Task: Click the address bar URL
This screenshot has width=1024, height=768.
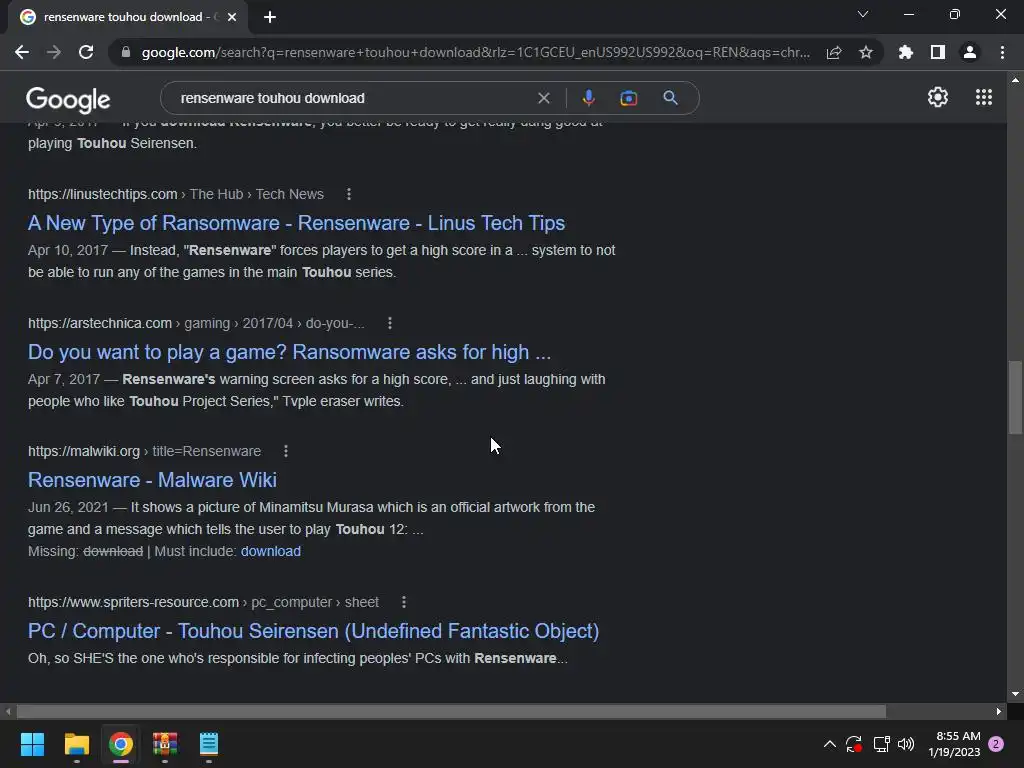Action: click(x=475, y=52)
